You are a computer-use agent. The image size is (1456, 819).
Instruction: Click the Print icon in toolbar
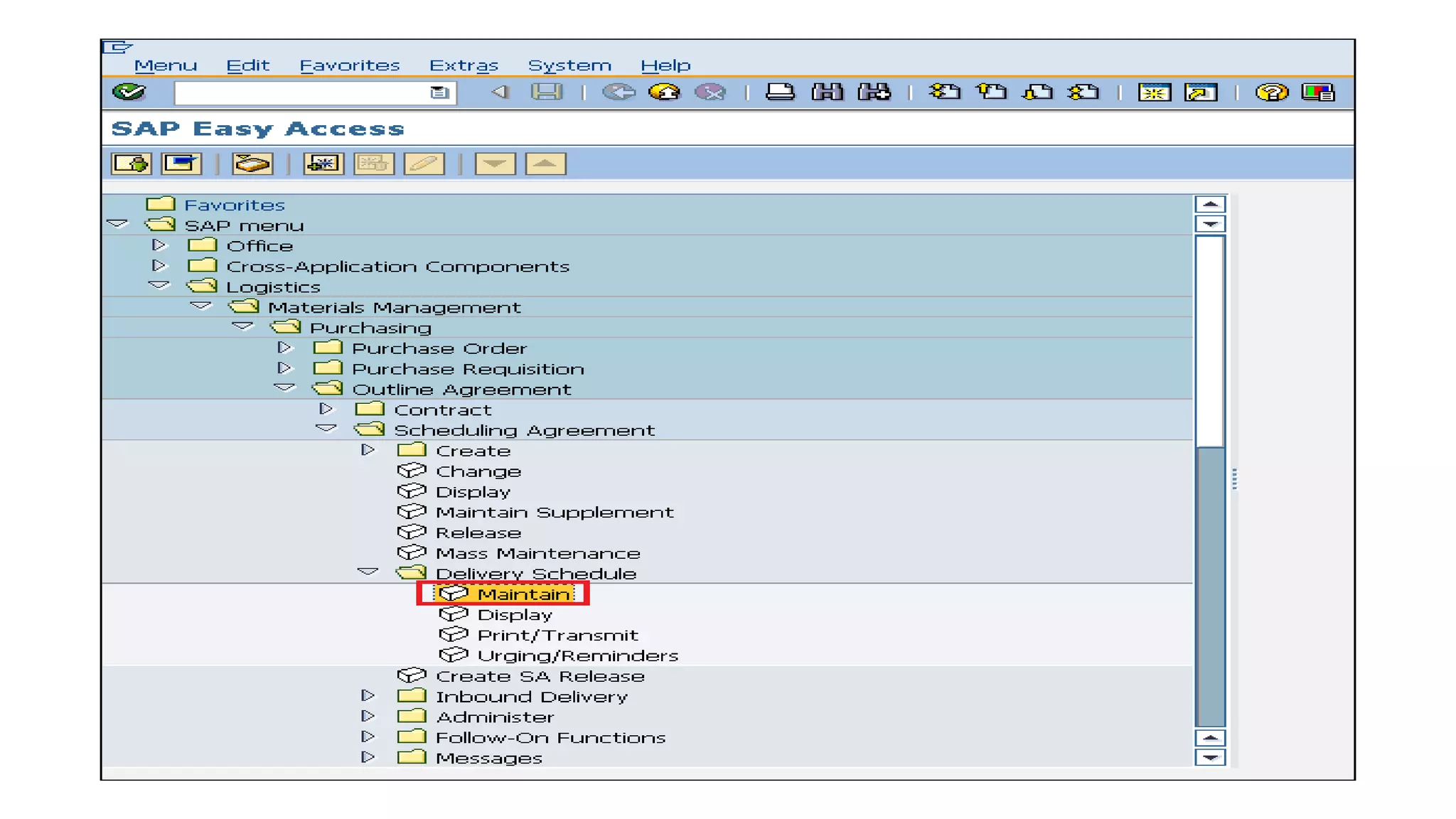coord(780,92)
